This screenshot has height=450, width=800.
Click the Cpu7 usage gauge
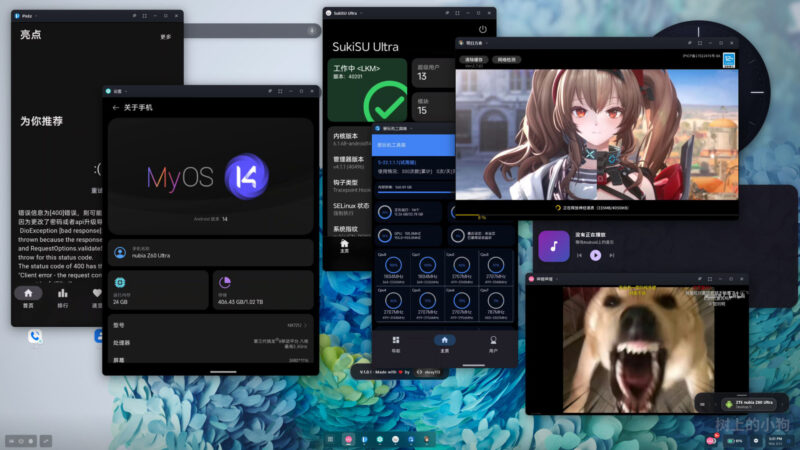[x=496, y=301]
